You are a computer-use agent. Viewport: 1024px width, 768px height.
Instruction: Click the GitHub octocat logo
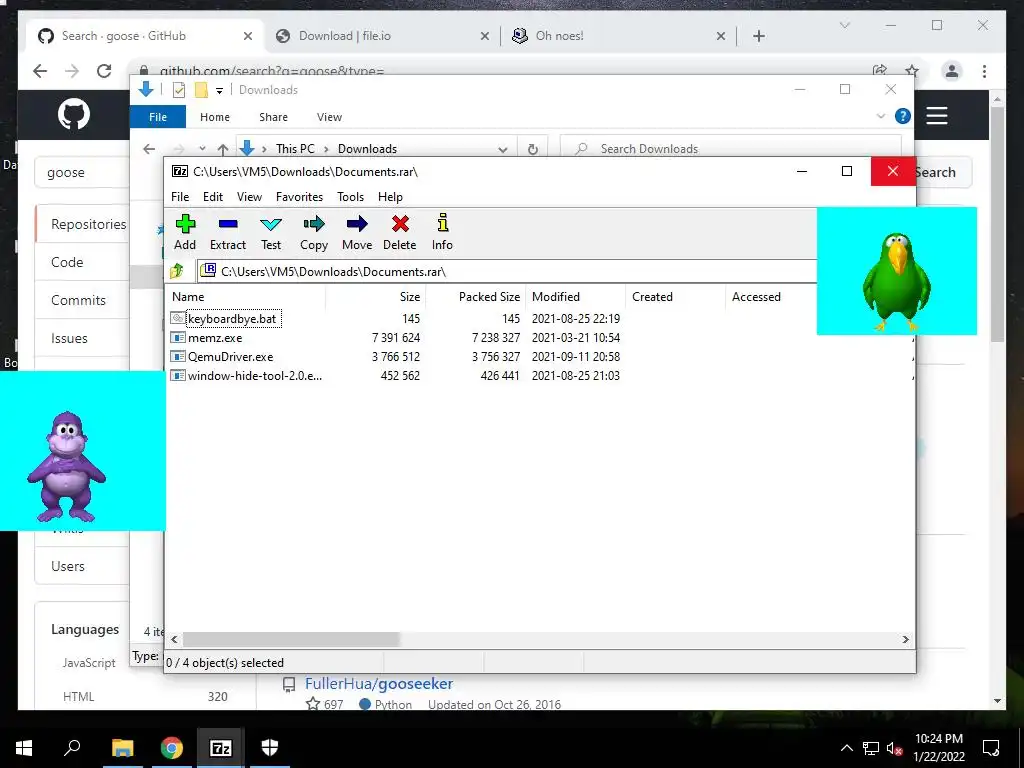(74, 114)
